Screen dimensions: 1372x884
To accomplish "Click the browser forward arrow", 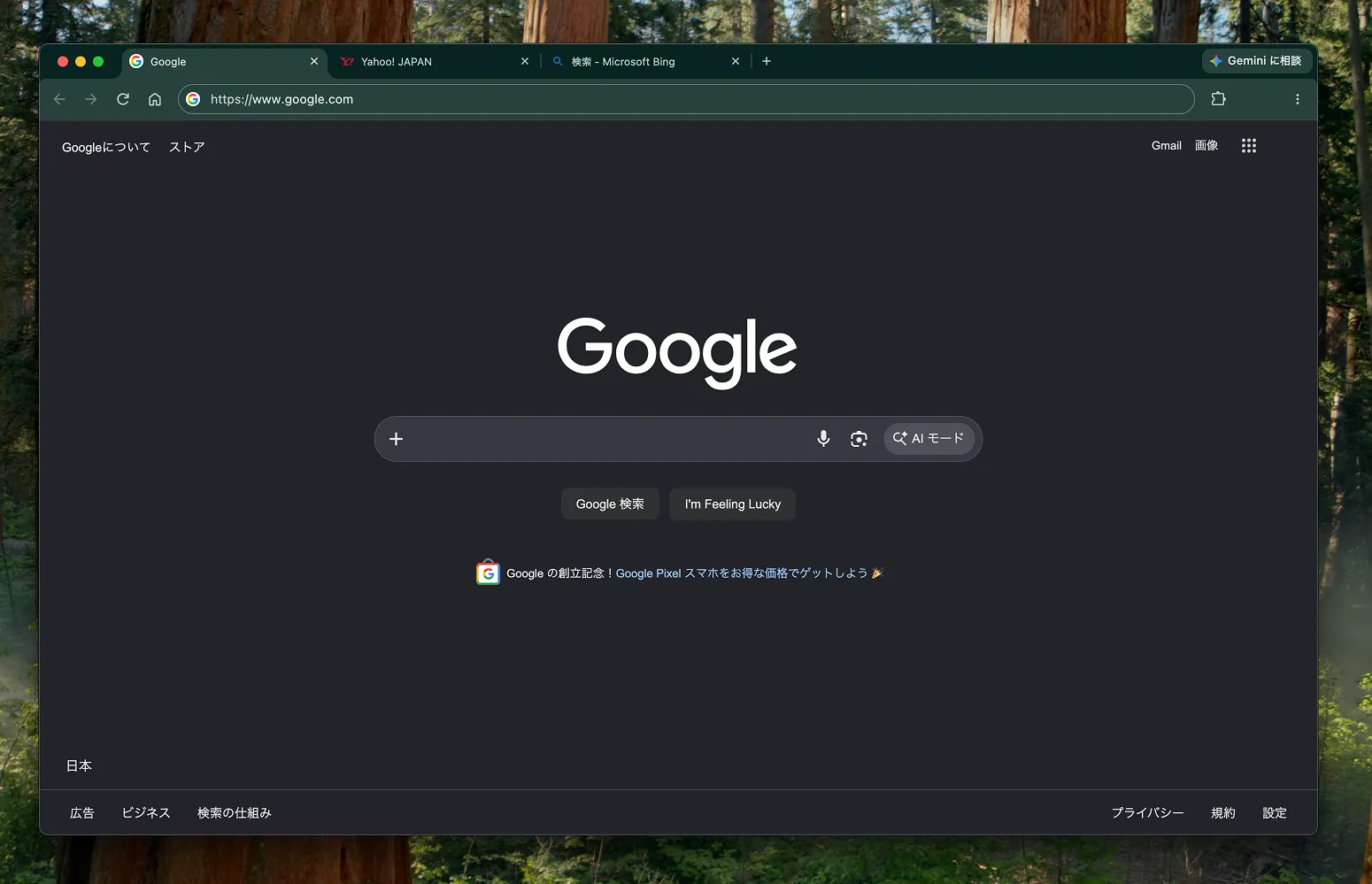I will 91,99.
